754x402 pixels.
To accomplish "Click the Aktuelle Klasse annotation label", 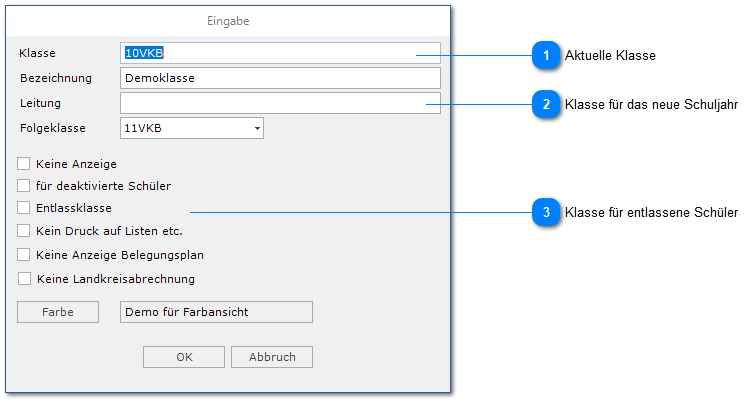I will [x=610, y=56].
